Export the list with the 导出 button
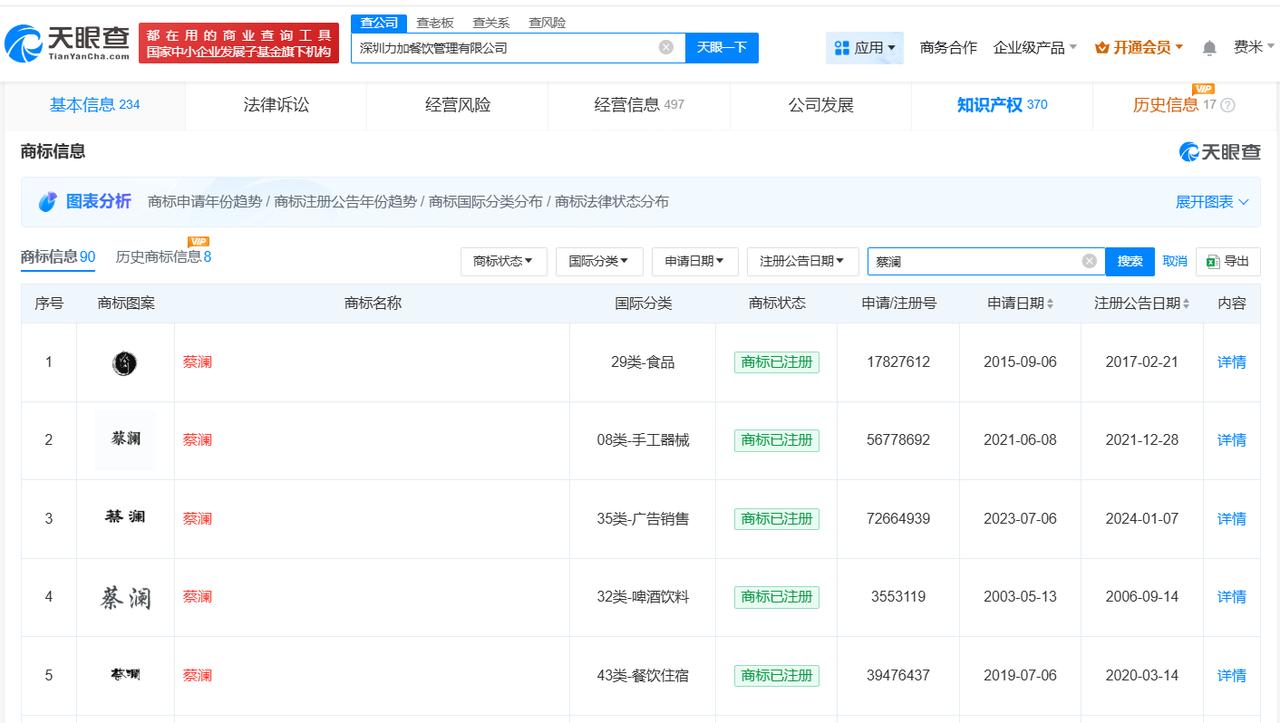The width and height of the screenshot is (1280, 723). pos(1228,261)
